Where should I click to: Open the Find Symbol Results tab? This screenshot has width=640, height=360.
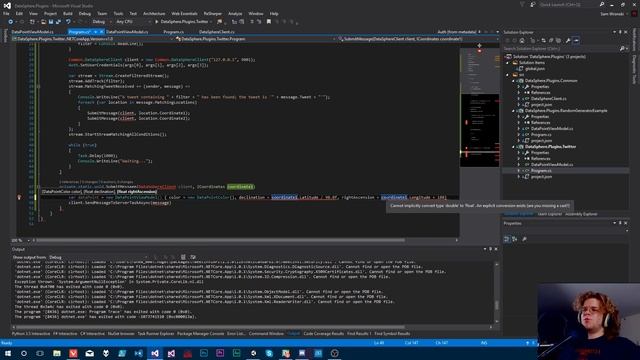click(392, 333)
